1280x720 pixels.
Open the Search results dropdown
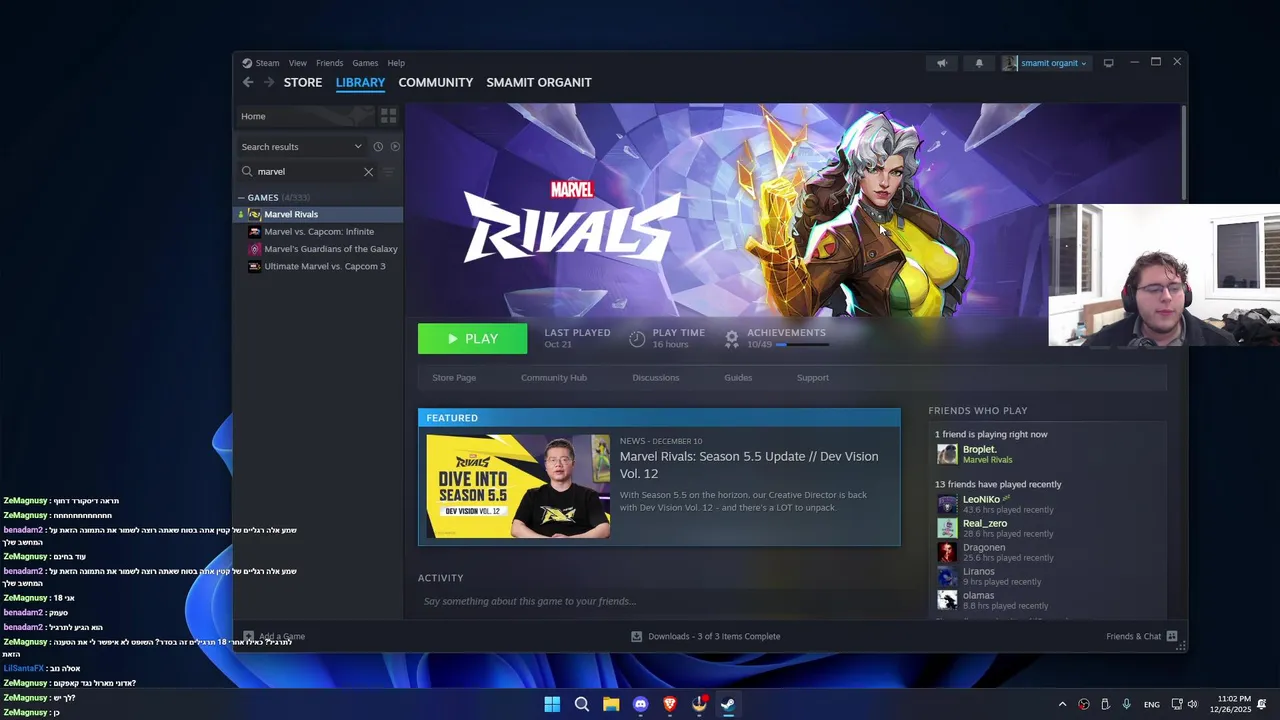301,147
